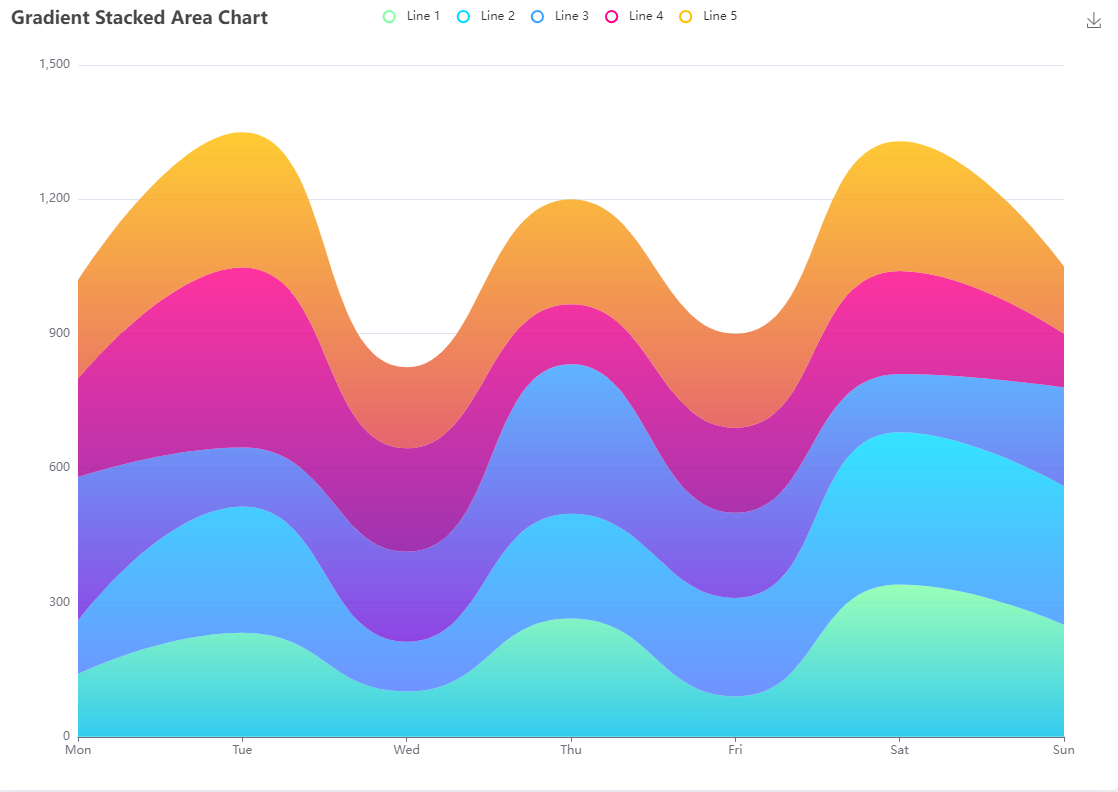1118x792 pixels.
Task: Click the 'Fri' x-axis label
Action: [735, 750]
